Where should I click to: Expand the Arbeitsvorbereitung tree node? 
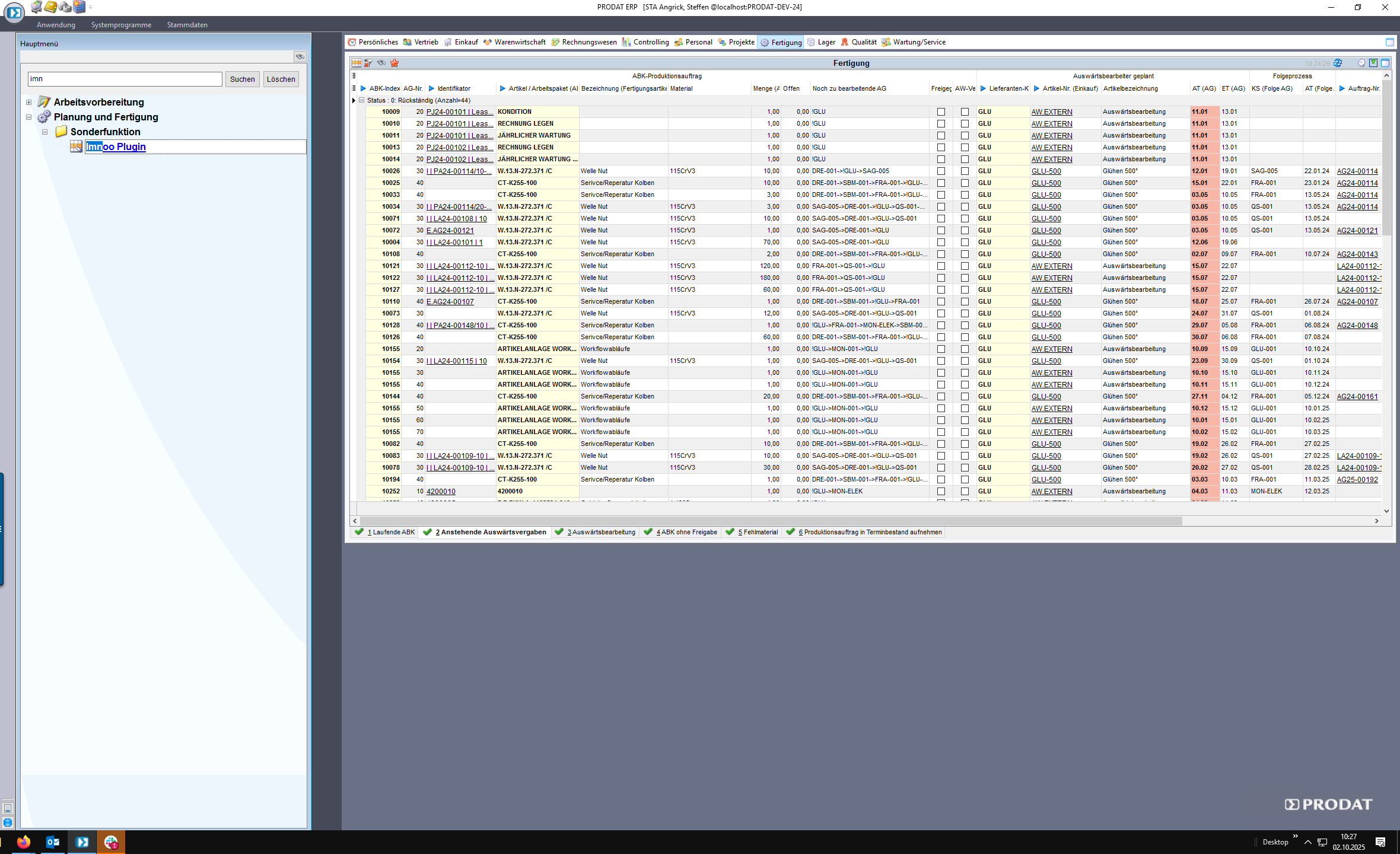pos(28,103)
